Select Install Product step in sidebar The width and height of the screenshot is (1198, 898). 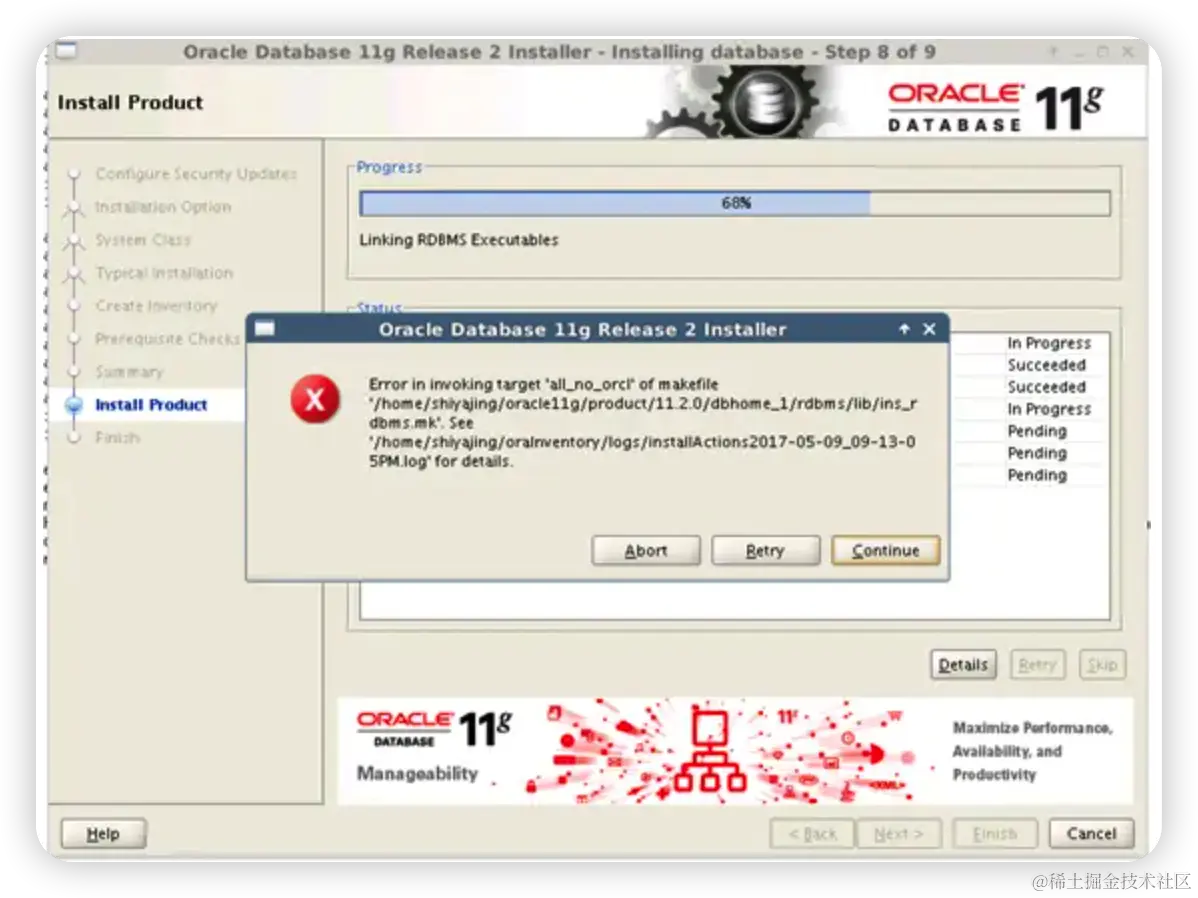coord(151,405)
